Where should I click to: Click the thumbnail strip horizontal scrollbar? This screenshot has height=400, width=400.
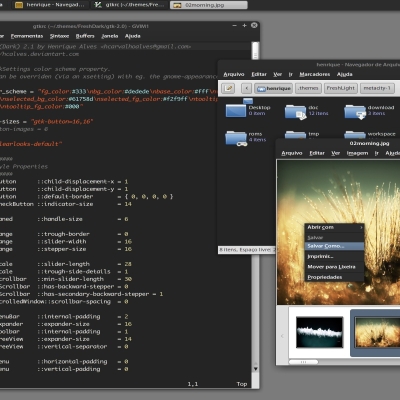(303, 362)
